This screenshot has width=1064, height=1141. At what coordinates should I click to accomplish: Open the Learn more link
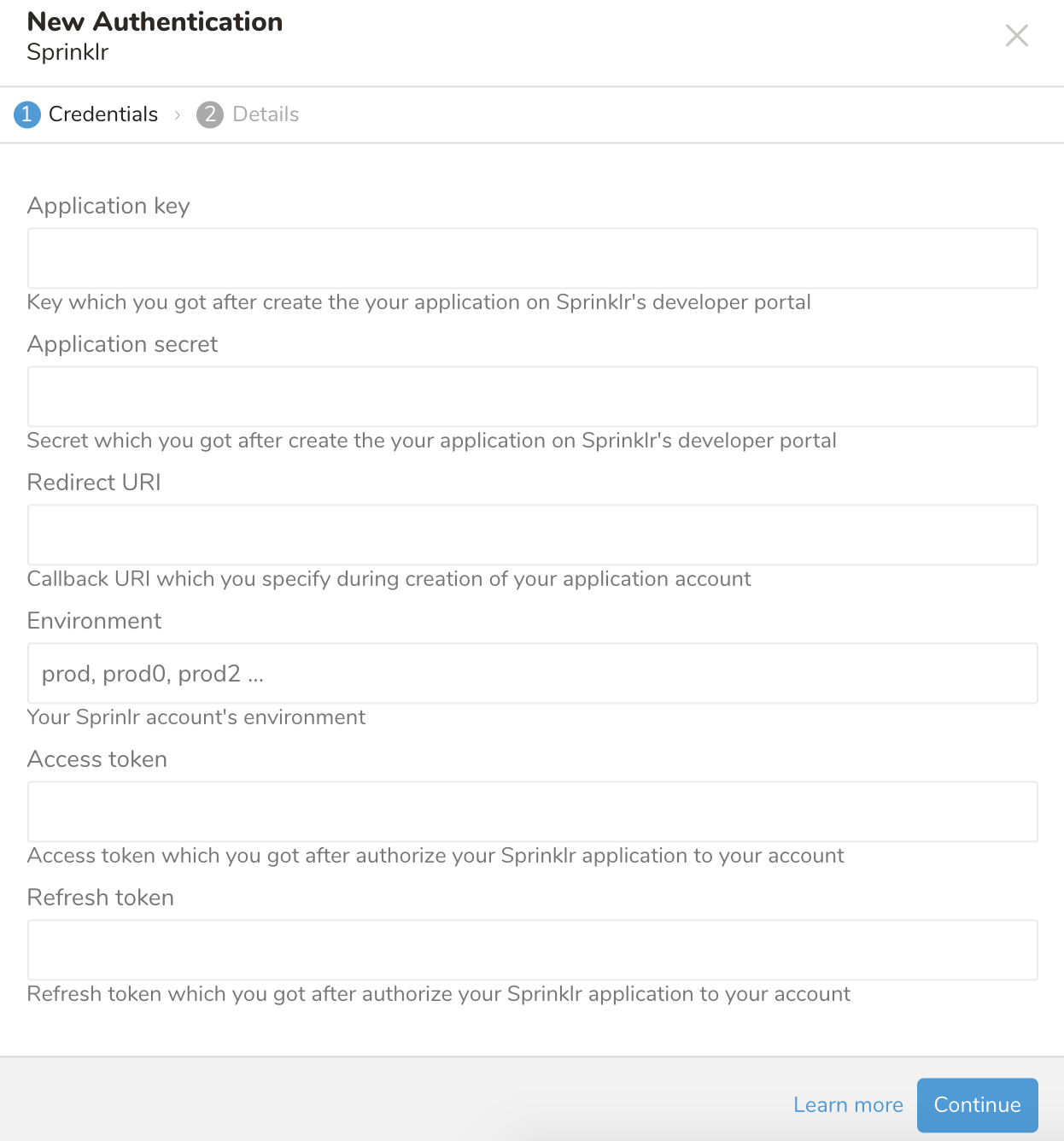coord(848,1105)
